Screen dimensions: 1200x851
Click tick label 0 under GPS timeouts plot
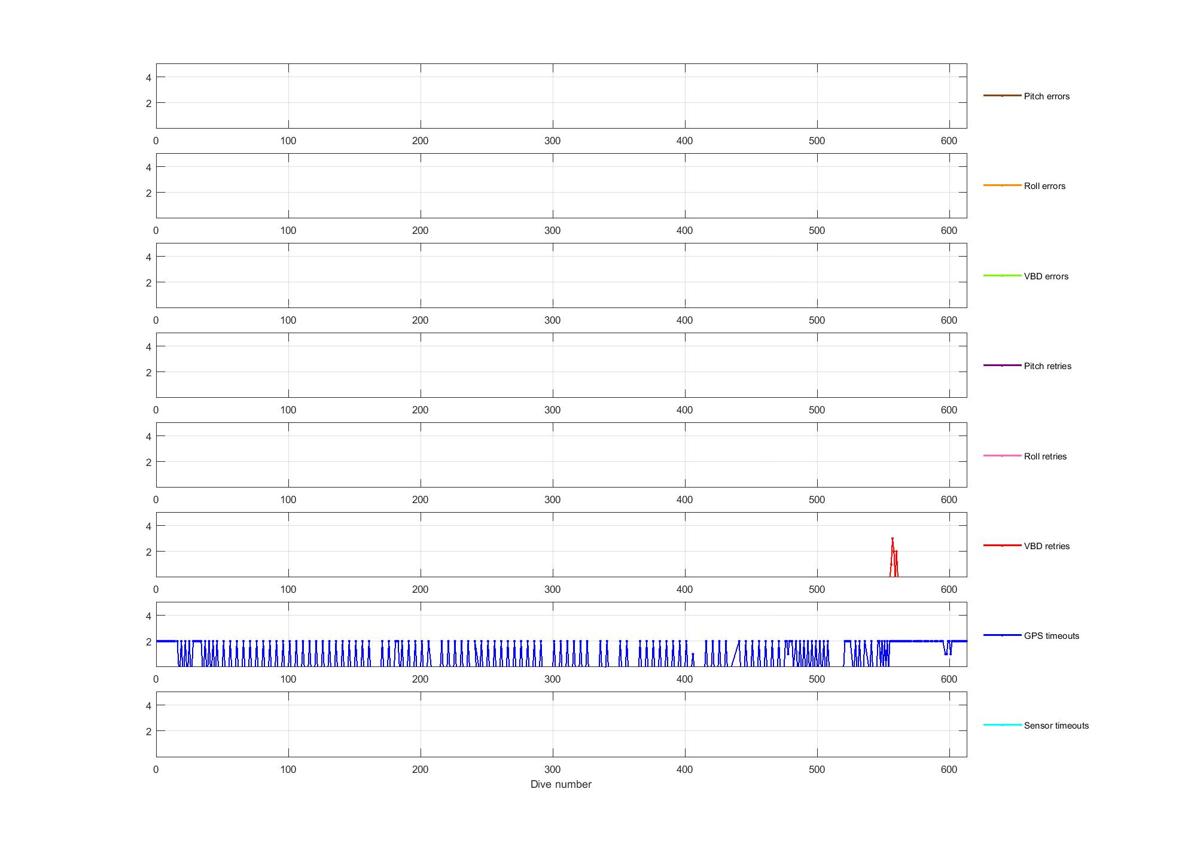tap(156, 680)
